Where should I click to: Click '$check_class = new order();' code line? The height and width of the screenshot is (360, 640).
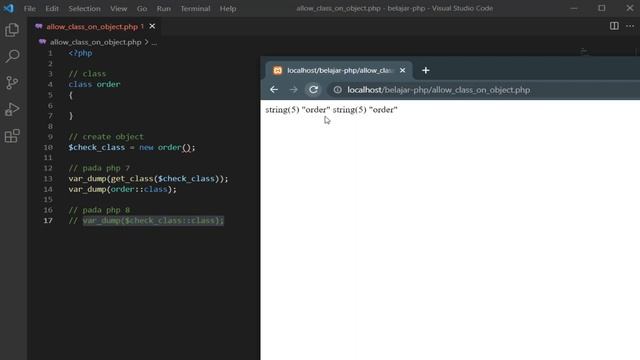pyautogui.click(x=132, y=147)
